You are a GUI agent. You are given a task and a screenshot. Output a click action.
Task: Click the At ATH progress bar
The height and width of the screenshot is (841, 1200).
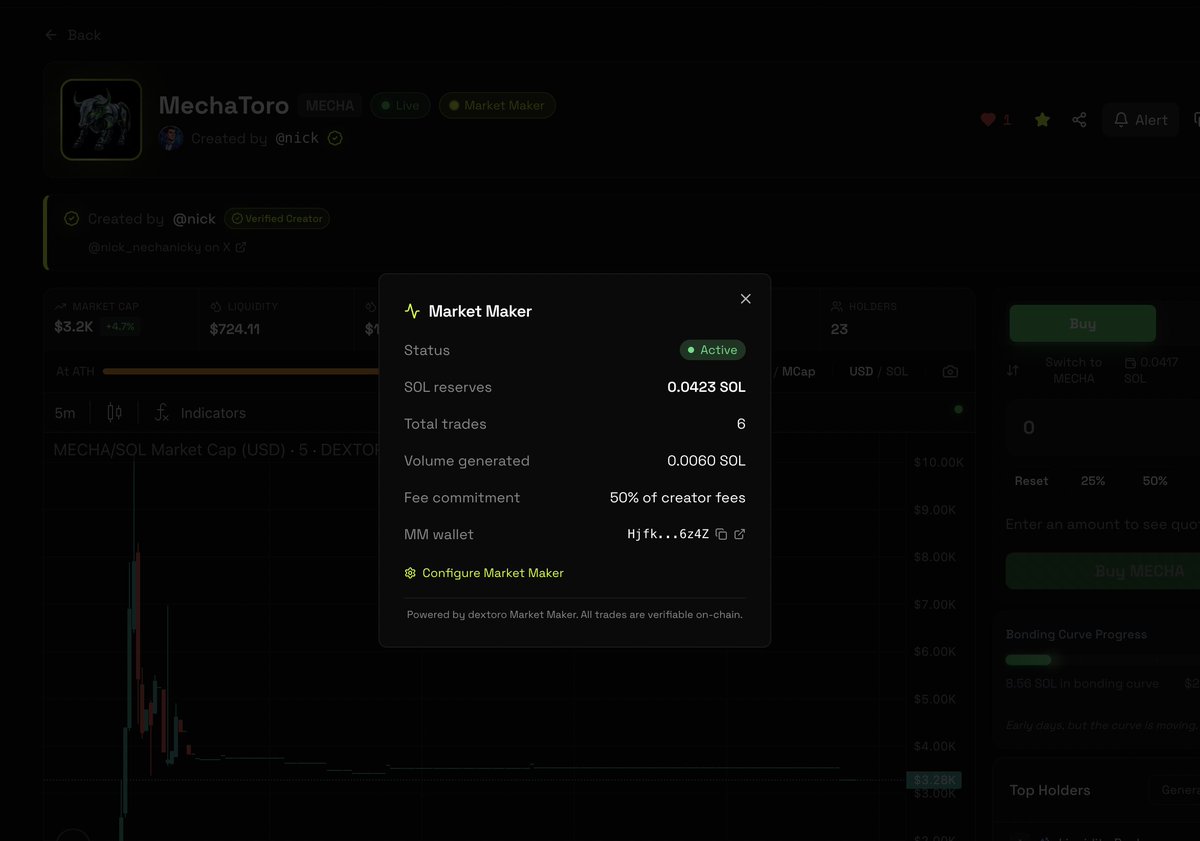(x=241, y=371)
